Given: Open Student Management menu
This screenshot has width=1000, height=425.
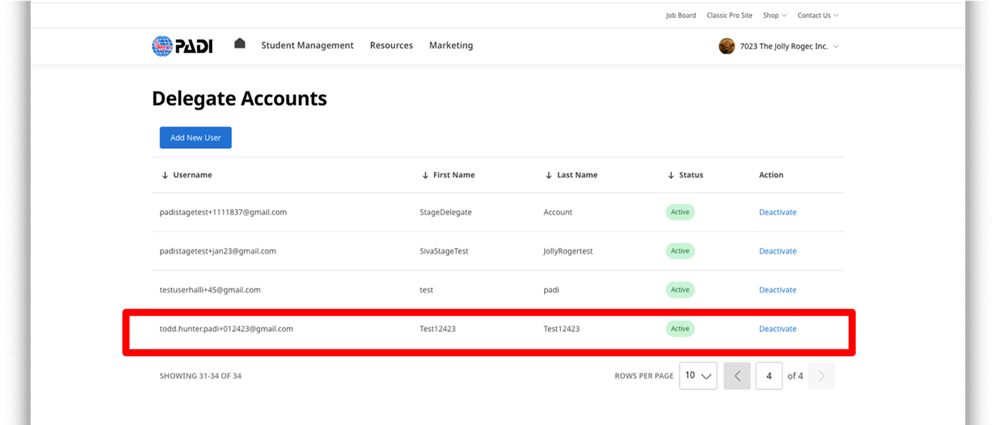Looking at the screenshot, I should click(307, 46).
